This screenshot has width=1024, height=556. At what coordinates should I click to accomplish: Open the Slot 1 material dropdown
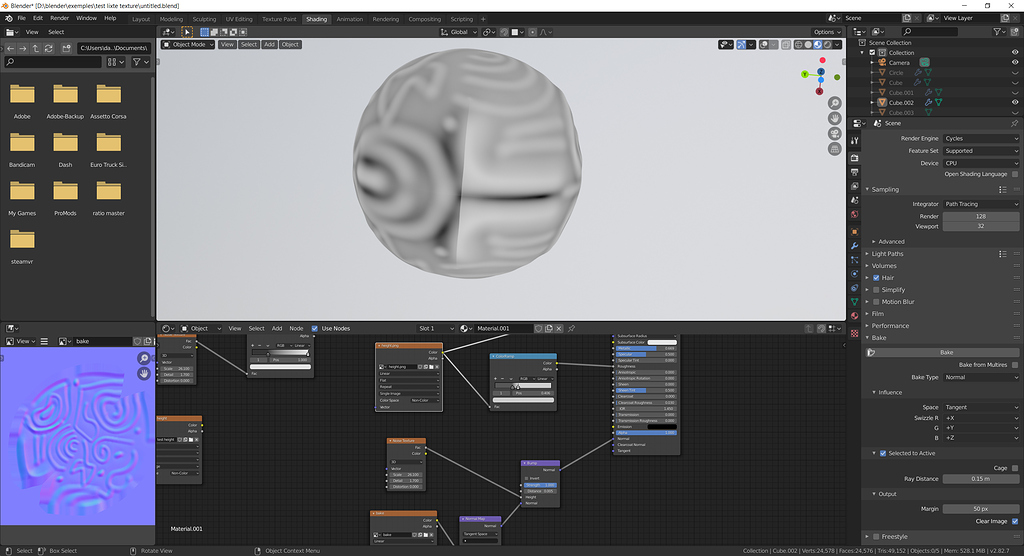436,329
